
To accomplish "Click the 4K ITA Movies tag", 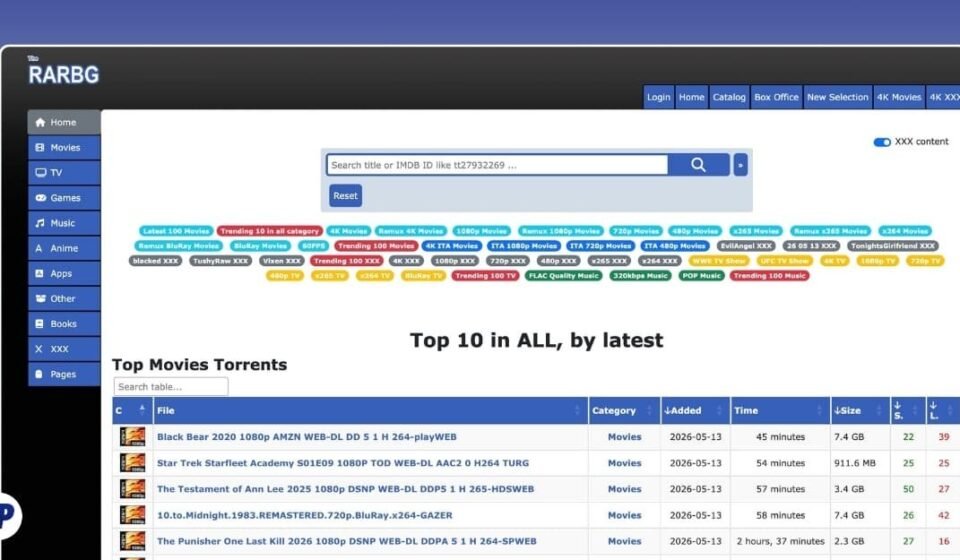I will click(452, 245).
